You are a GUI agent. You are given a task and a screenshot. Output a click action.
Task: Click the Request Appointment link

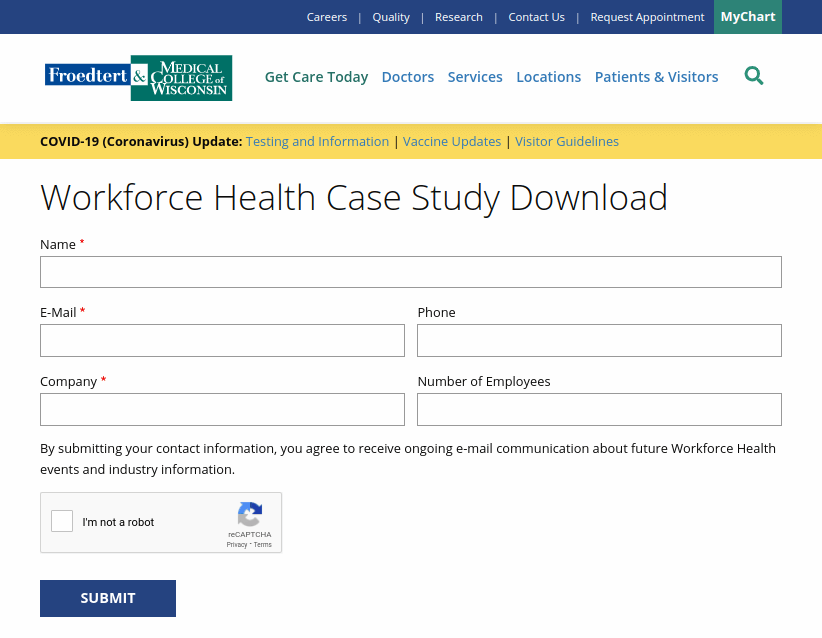647,17
